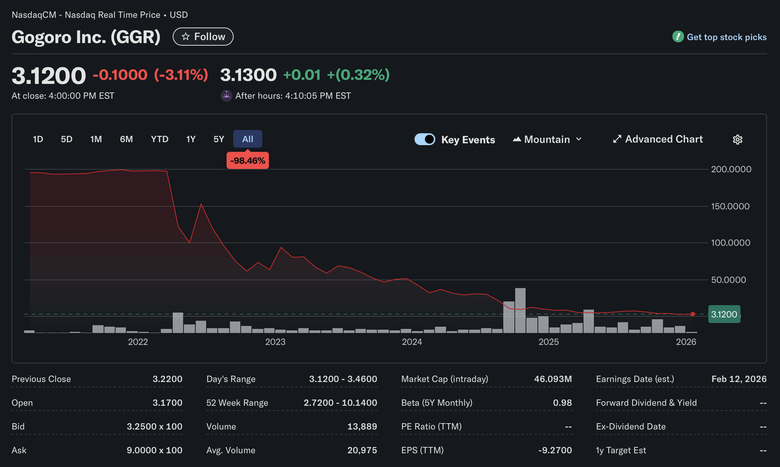Select the All time range
The image size is (780, 467).
(x=248, y=139)
